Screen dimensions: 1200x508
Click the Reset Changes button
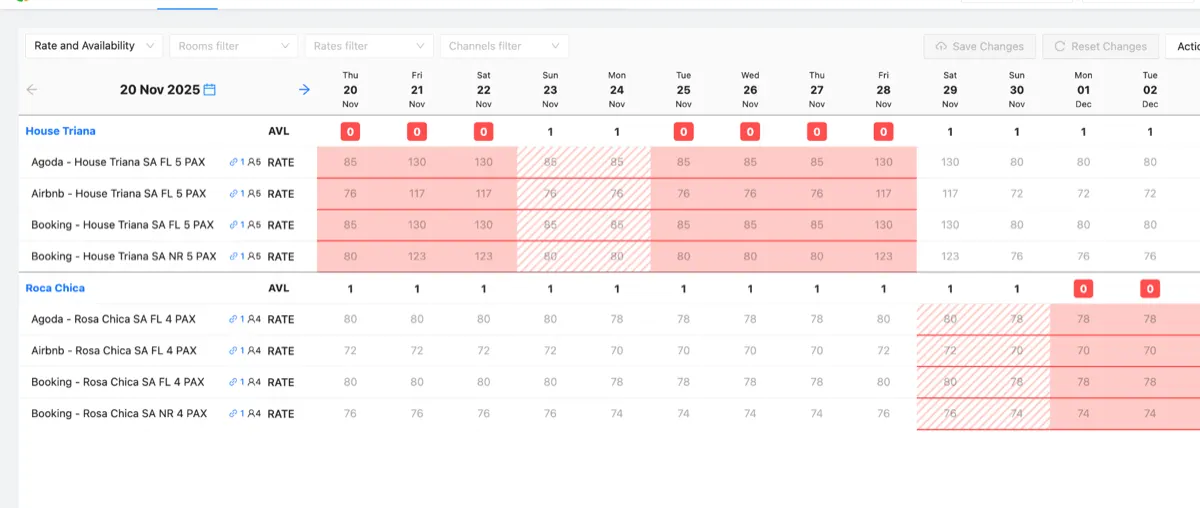[x=1101, y=46]
